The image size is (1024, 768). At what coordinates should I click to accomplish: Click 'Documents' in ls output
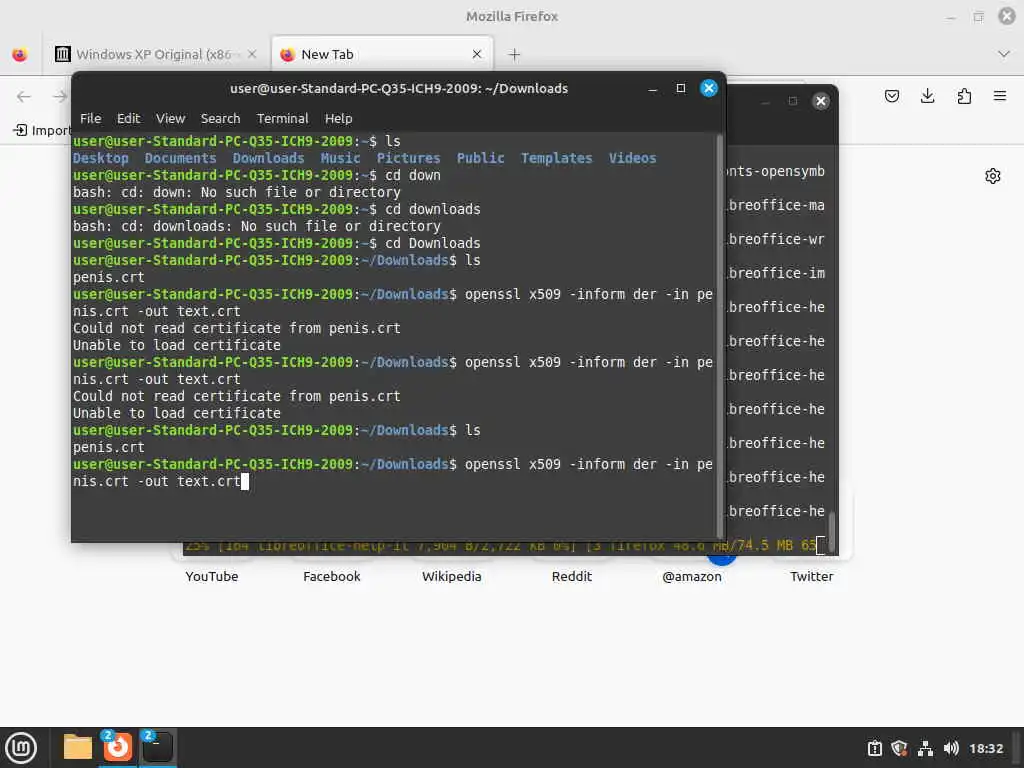pyautogui.click(x=180, y=158)
